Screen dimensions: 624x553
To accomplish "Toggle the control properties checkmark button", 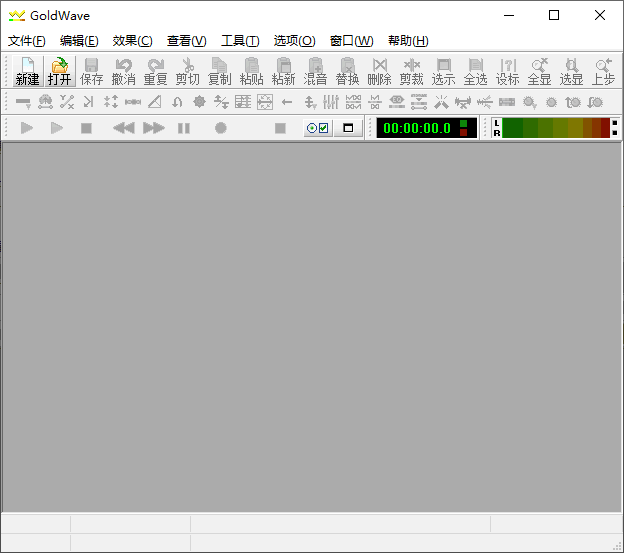I will 318,128.
